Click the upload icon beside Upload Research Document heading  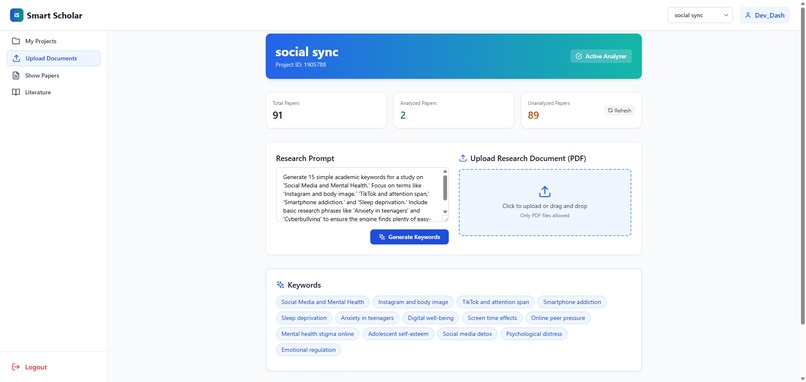pos(463,158)
